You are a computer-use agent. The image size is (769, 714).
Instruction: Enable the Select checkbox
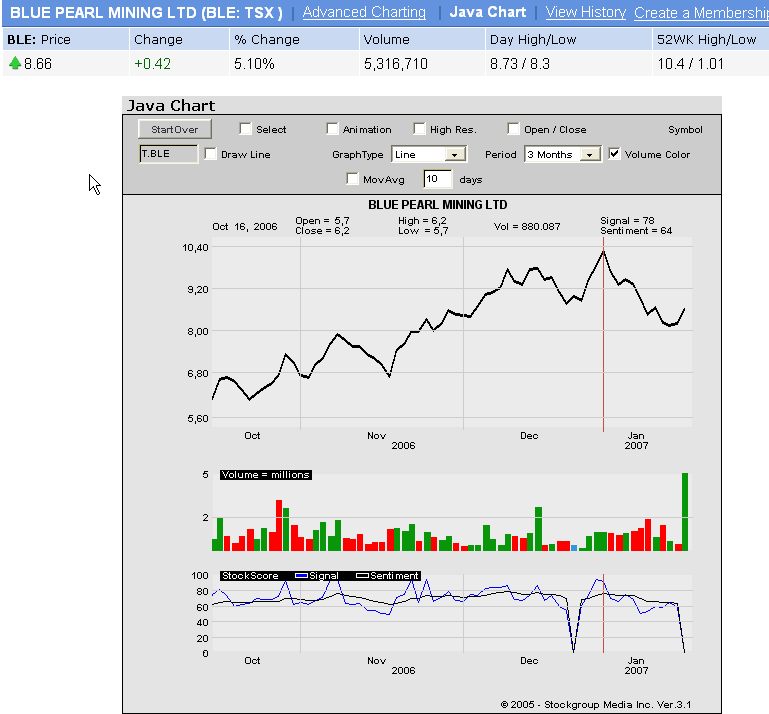[x=245, y=129]
